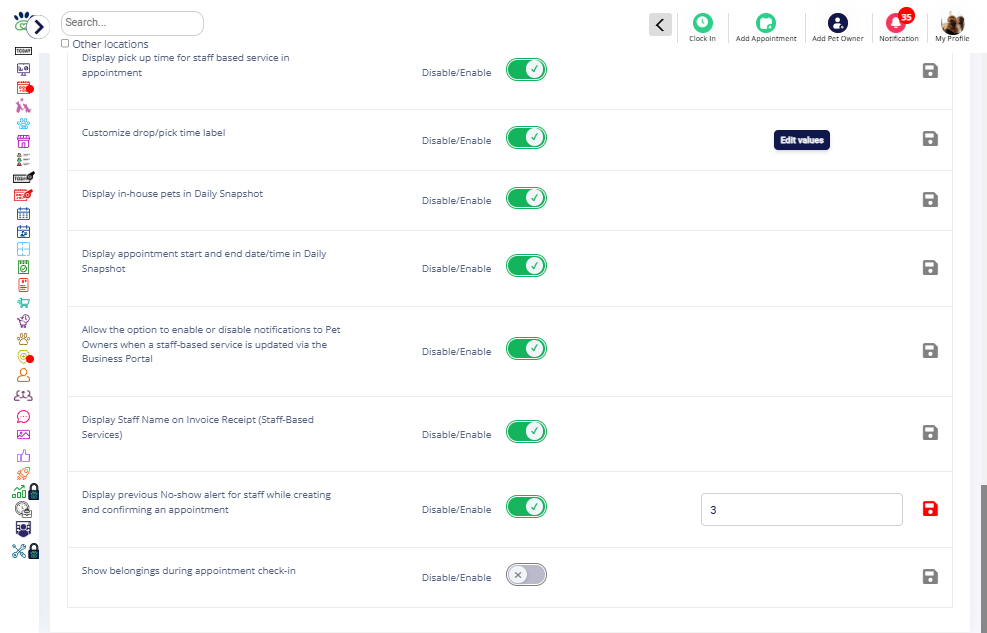Image resolution: width=987 pixels, height=633 pixels.
Task: Open the brown paw print sidebar icon
Action: [23, 339]
